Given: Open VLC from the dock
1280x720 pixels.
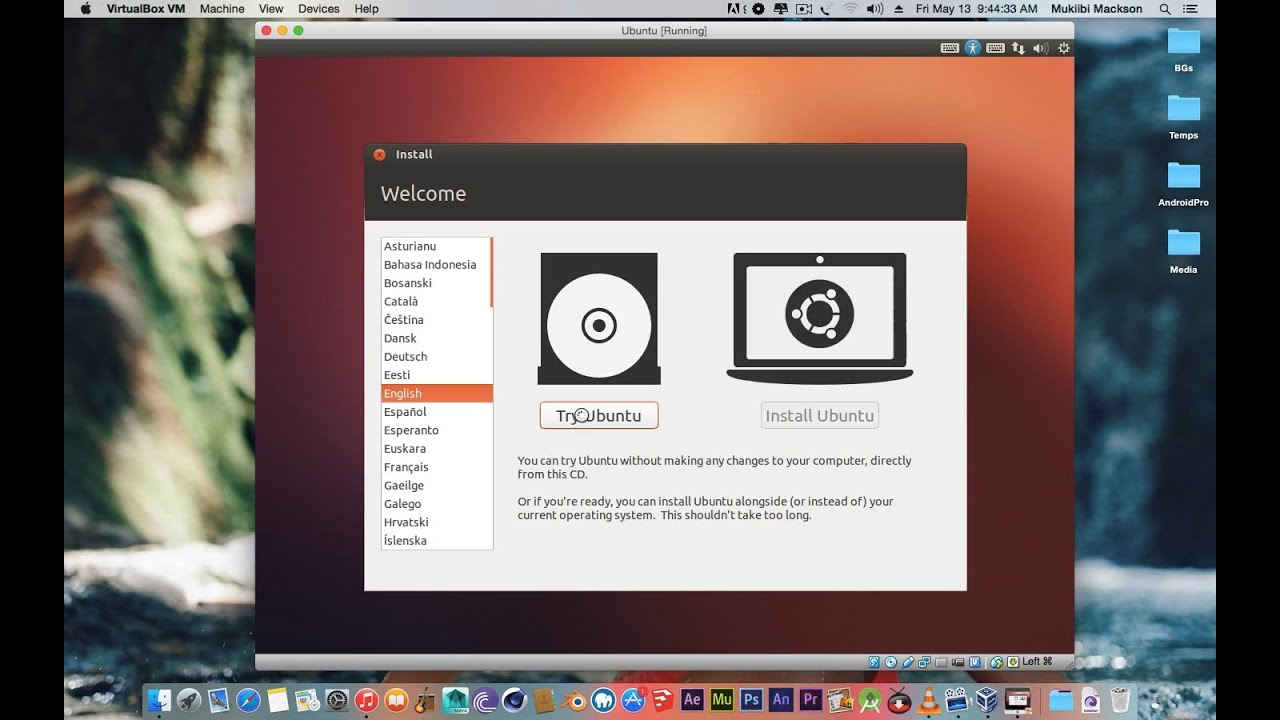Looking at the screenshot, I should click(x=929, y=699).
